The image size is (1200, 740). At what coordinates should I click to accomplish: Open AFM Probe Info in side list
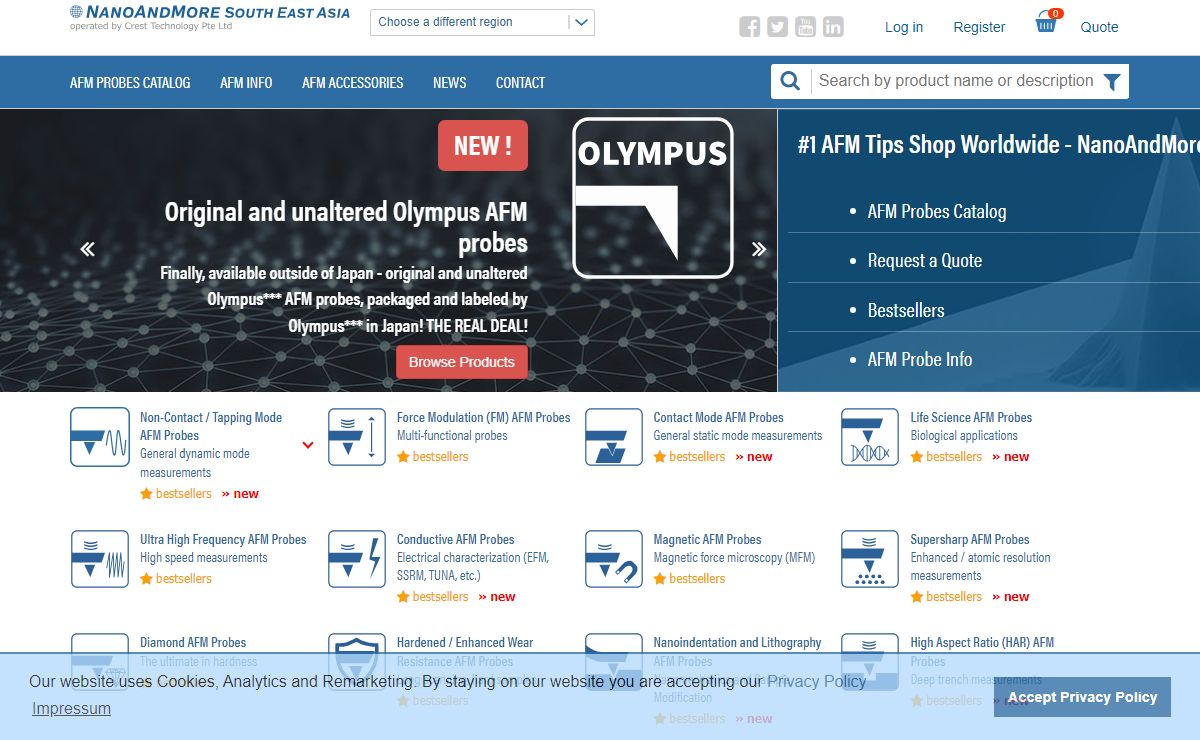920,359
